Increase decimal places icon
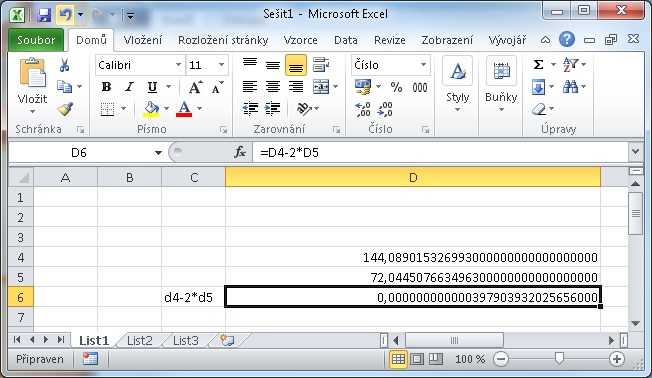Screen dimensions: 652x378 tap(363, 109)
